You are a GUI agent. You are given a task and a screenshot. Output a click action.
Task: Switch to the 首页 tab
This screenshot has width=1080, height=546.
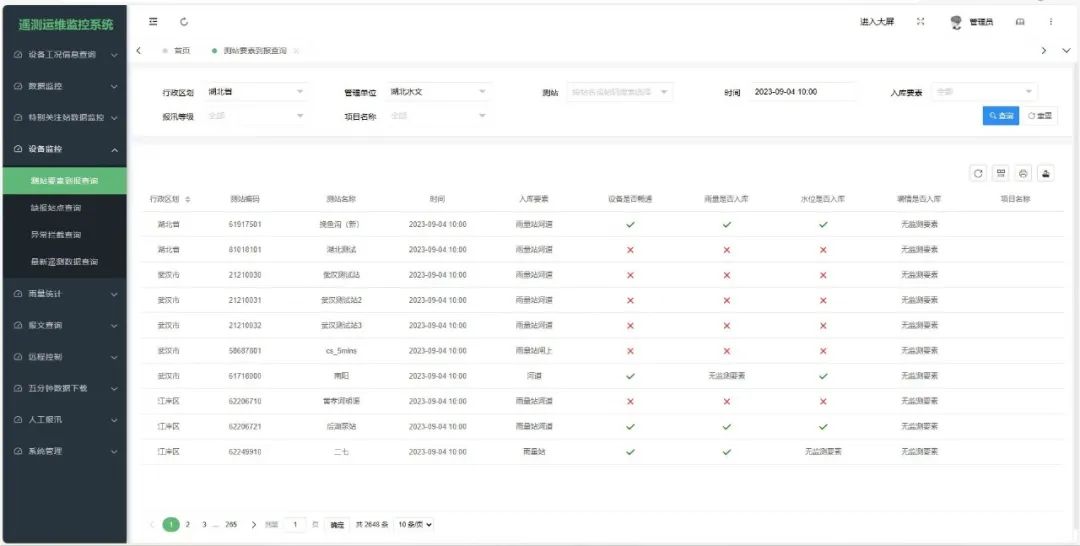(181, 50)
